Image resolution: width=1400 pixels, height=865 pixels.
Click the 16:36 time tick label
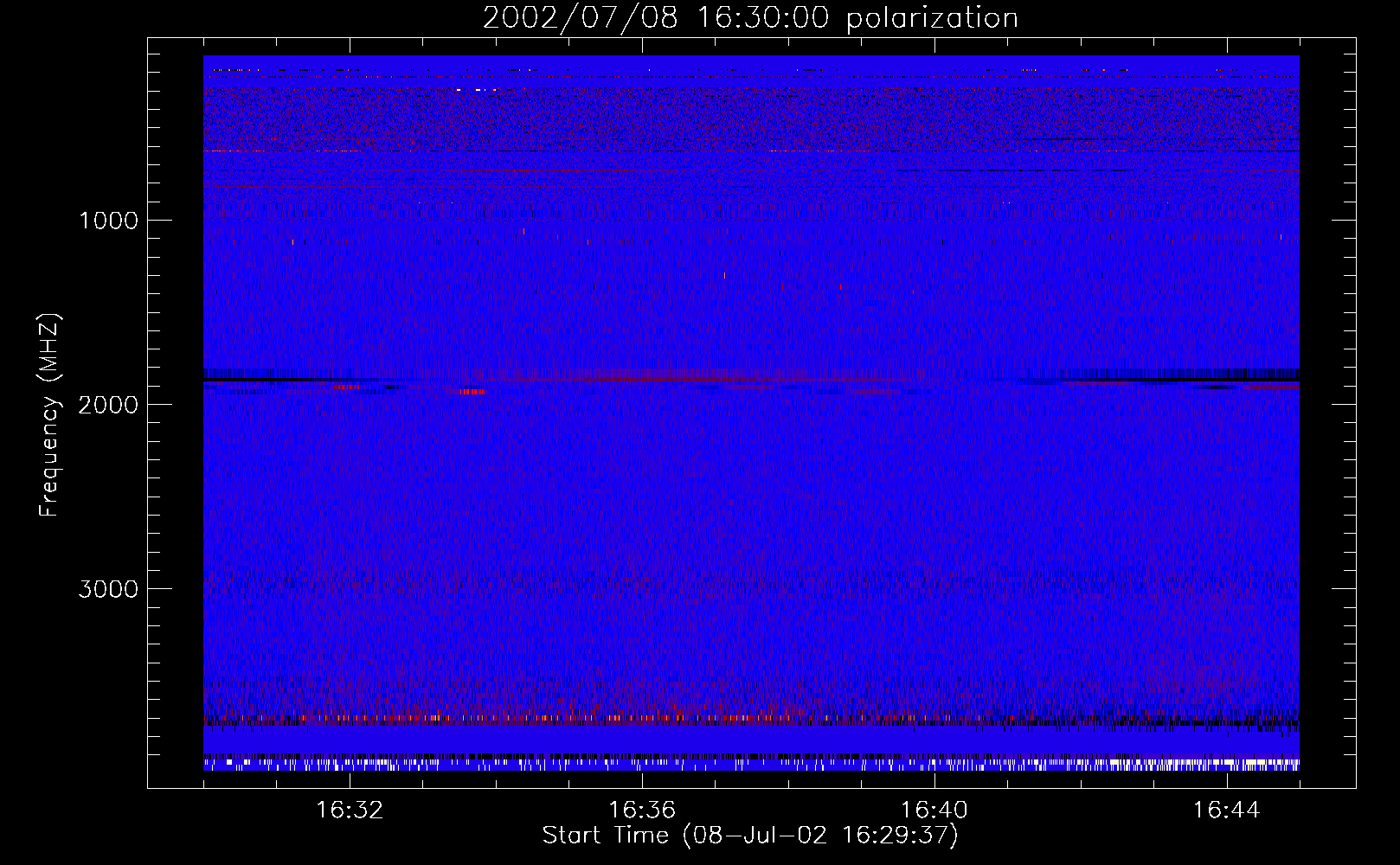point(642,811)
